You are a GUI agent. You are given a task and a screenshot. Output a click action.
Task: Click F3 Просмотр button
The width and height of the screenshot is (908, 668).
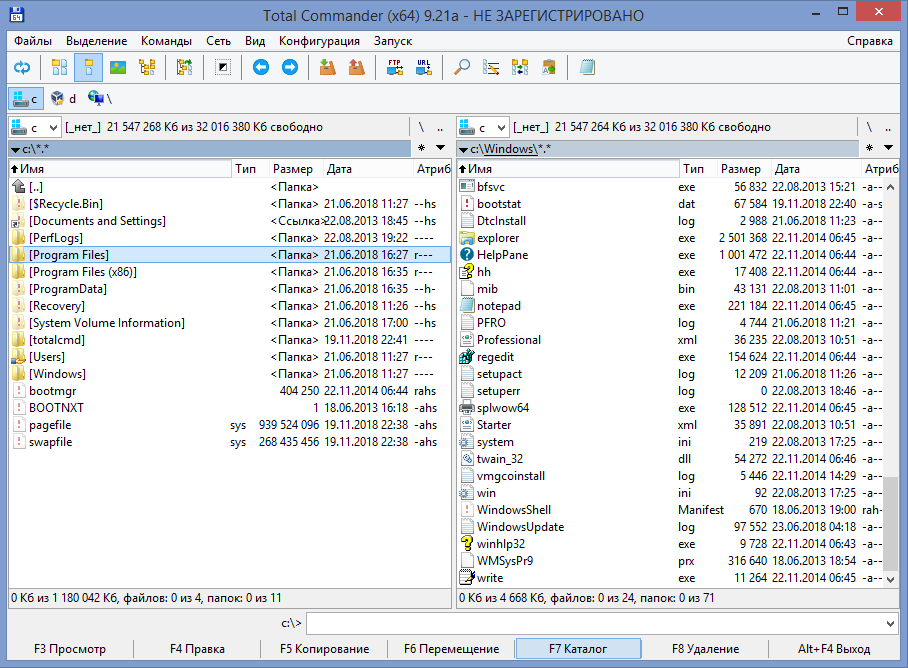tap(69, 649)
